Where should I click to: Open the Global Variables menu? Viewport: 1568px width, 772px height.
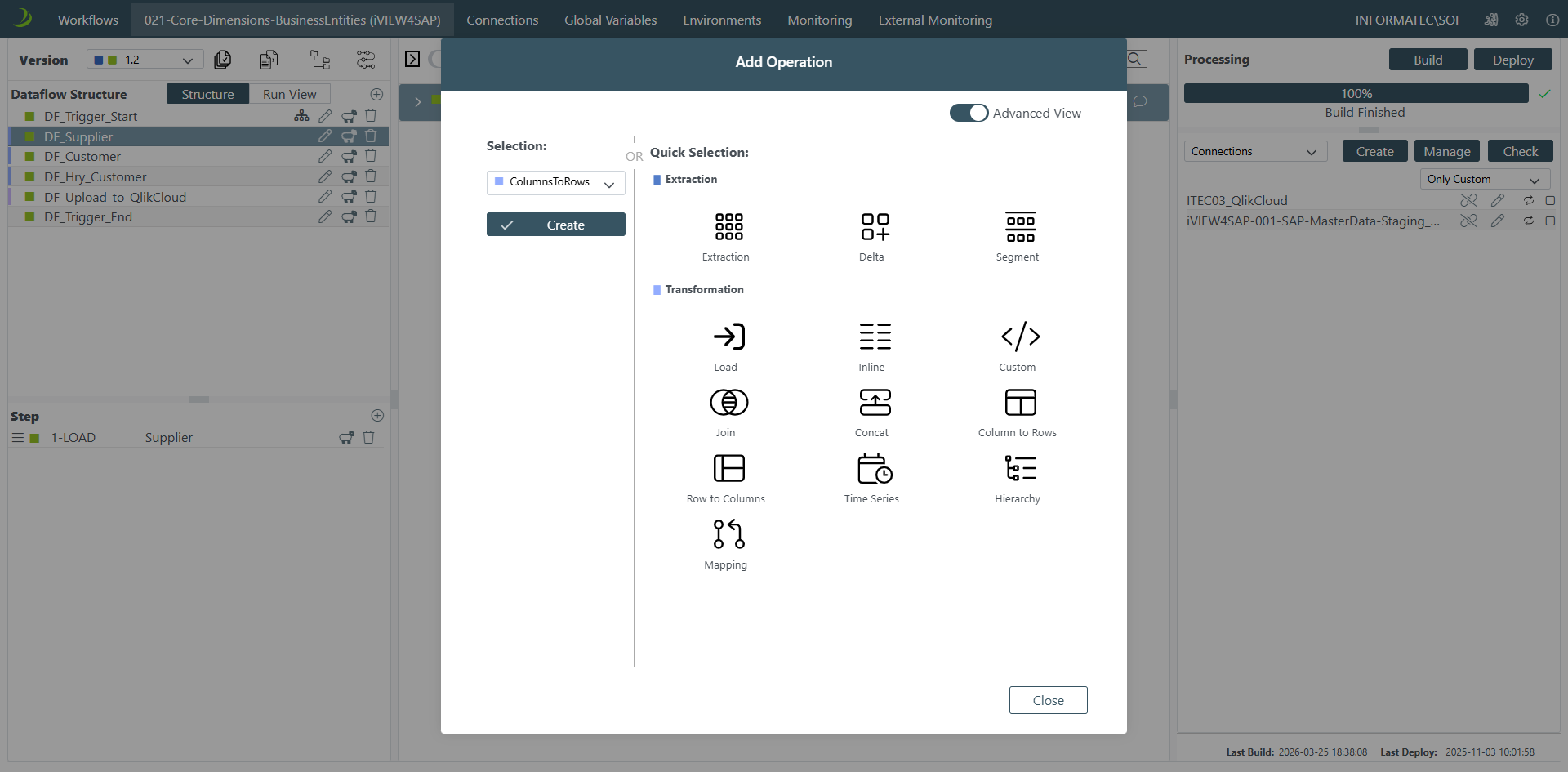(x=610, y=20)
